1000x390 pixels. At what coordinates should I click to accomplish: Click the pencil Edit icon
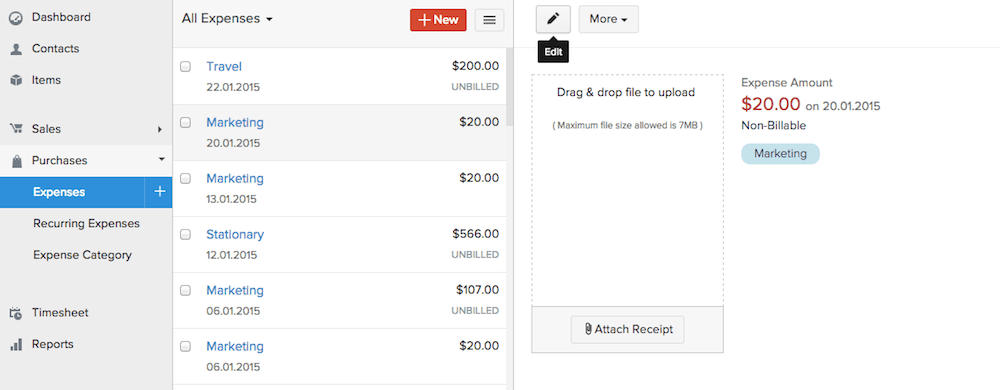click(x=553, y=19)
